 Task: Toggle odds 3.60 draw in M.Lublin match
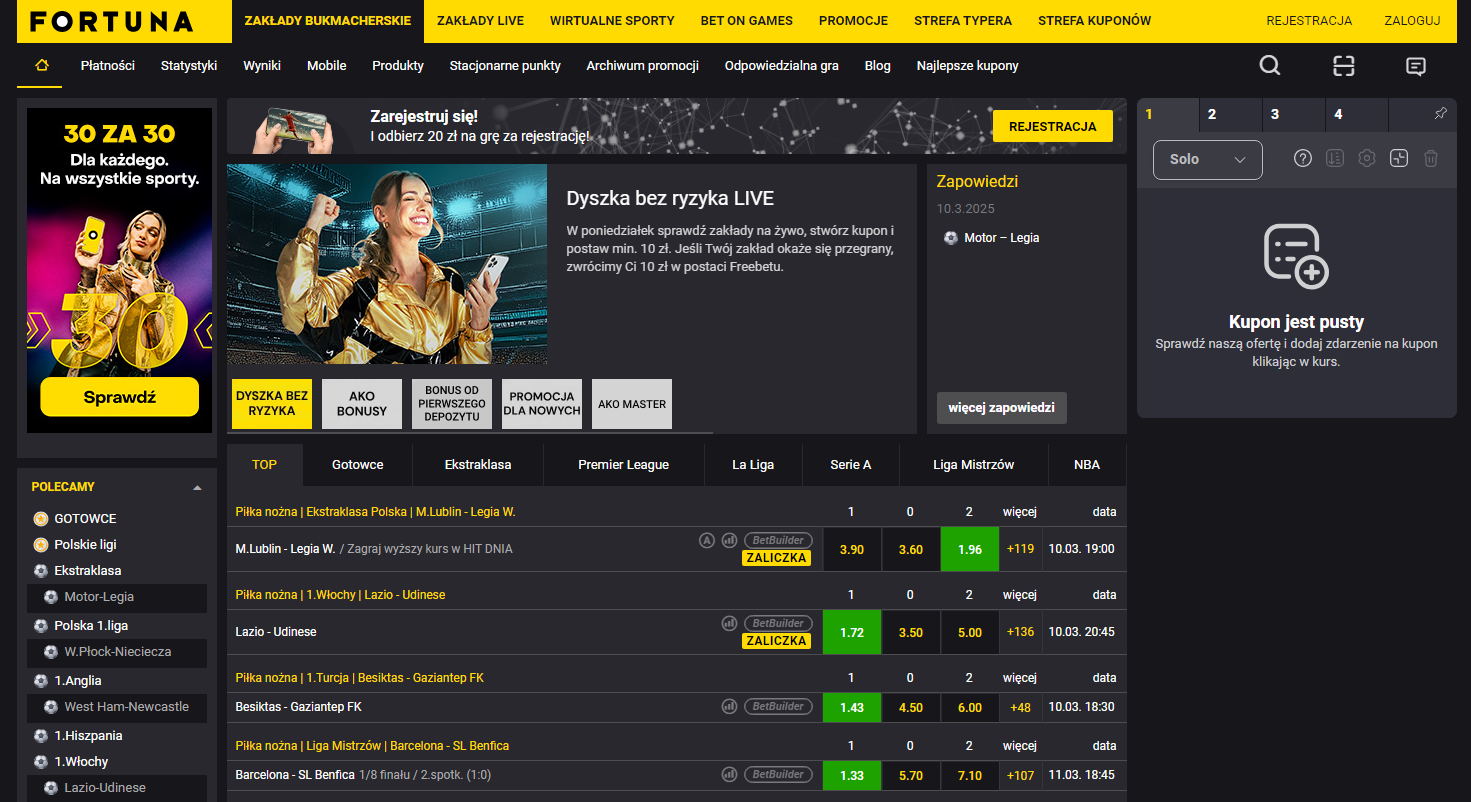pos(911,549)
